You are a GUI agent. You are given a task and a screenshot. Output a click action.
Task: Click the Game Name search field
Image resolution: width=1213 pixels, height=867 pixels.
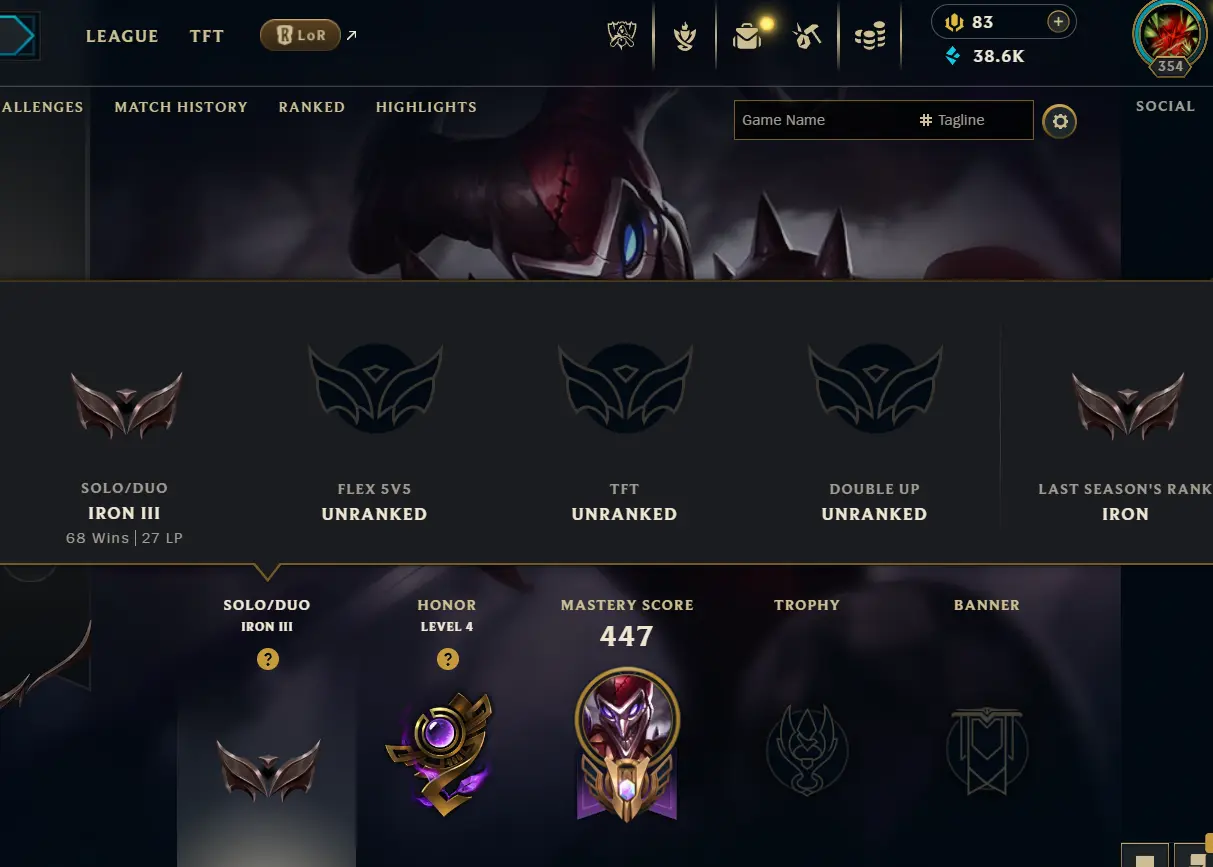[x=824, y=120]
